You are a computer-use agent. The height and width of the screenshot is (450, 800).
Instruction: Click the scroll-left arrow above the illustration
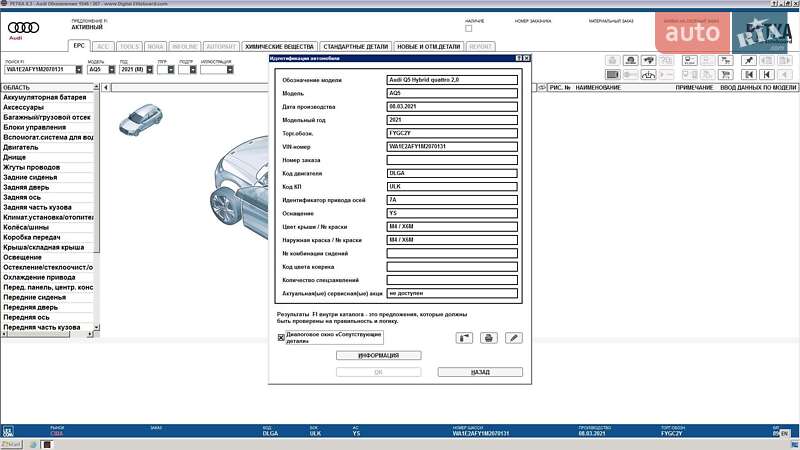[x=106, y=88]
